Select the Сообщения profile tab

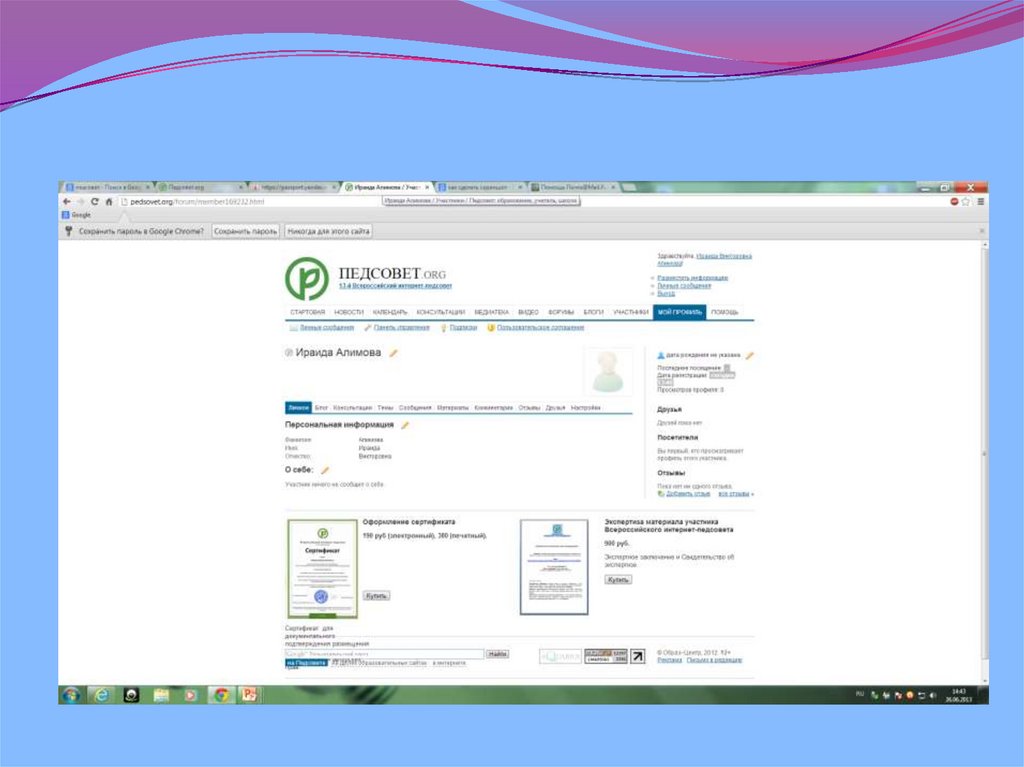click(x=415, y=408)
